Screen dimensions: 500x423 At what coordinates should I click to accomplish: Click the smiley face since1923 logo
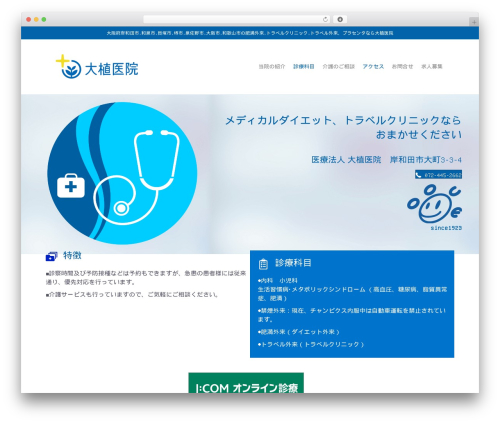(x=434, y=207)
